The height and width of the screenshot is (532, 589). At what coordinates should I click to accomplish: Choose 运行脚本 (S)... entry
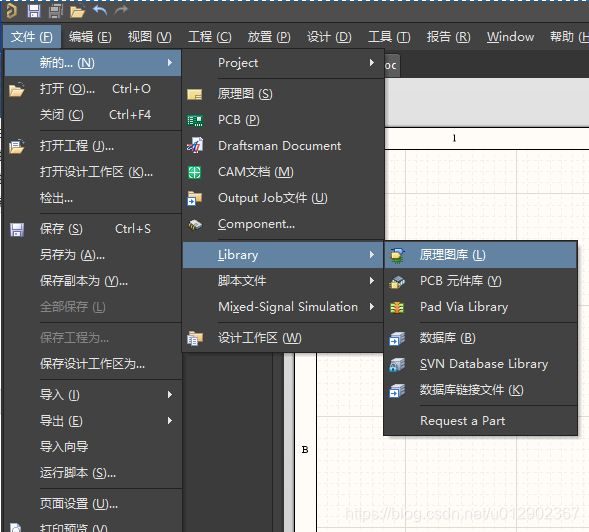coord(93,473)
